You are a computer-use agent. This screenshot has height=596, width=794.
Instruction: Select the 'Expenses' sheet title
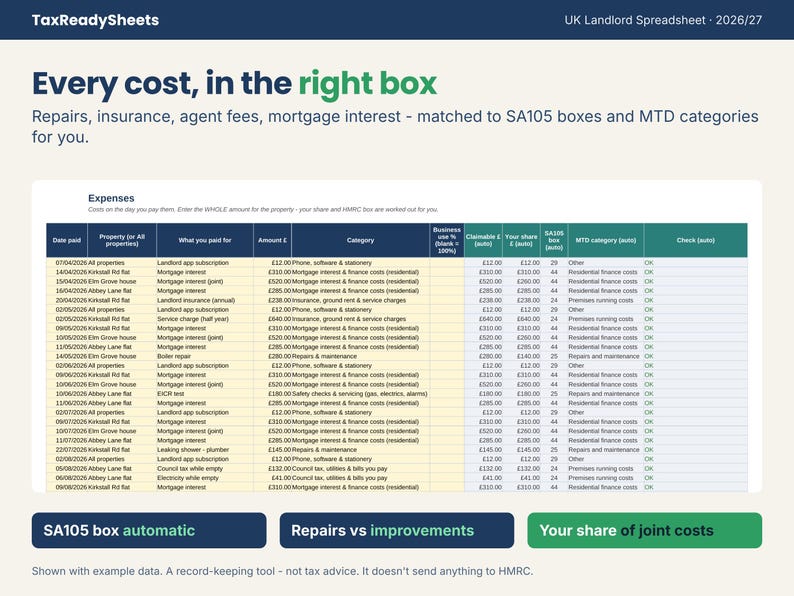tap(111, 198)
